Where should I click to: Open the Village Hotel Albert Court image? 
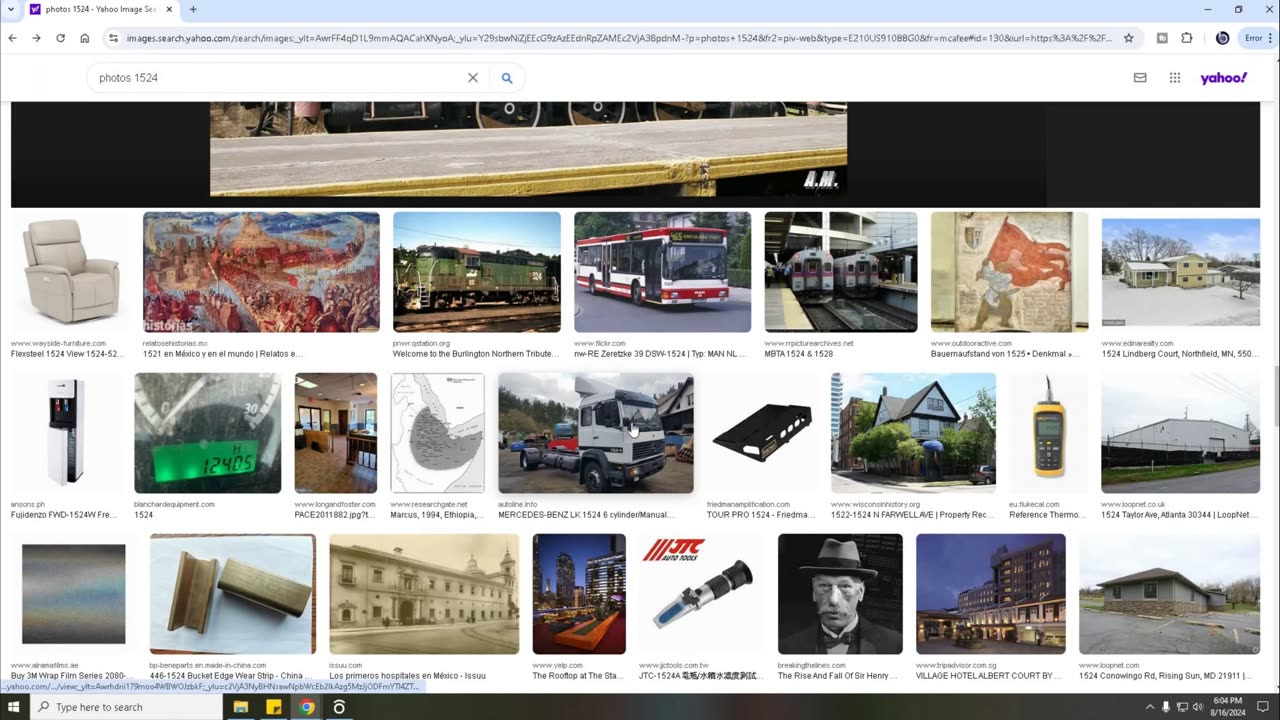991,594
